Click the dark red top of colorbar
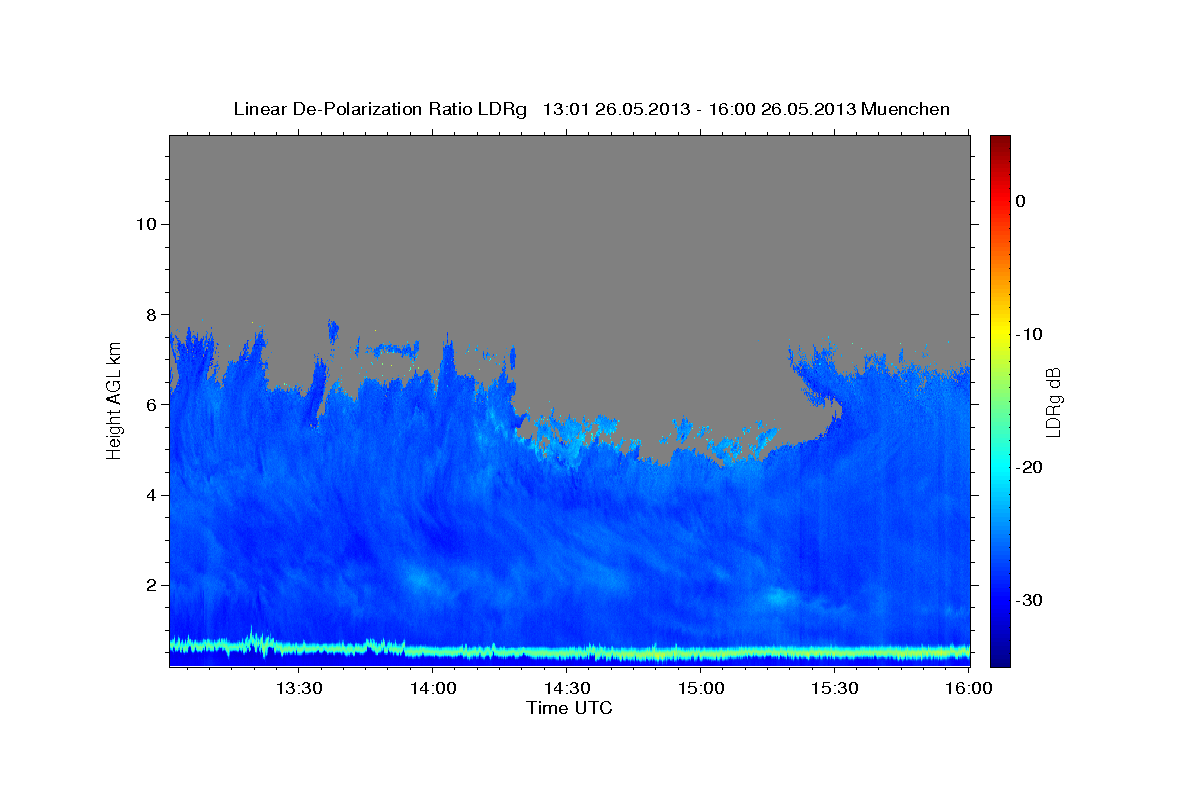 1000,143
